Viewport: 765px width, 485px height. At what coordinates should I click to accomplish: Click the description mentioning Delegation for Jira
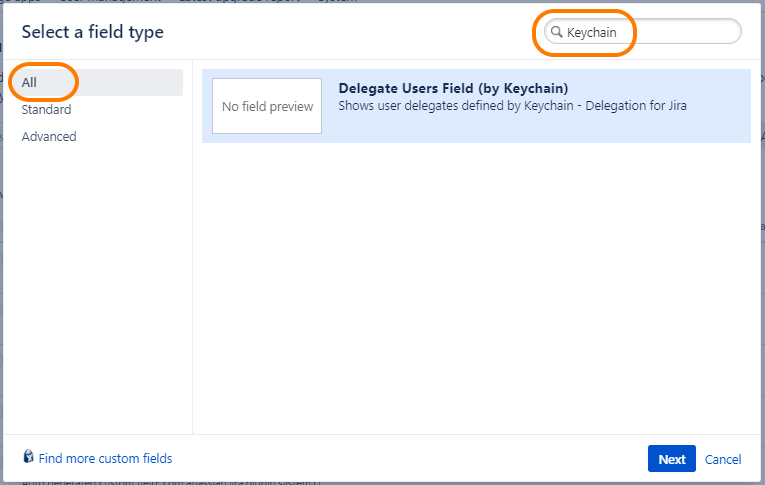click(x=512, y=105)
